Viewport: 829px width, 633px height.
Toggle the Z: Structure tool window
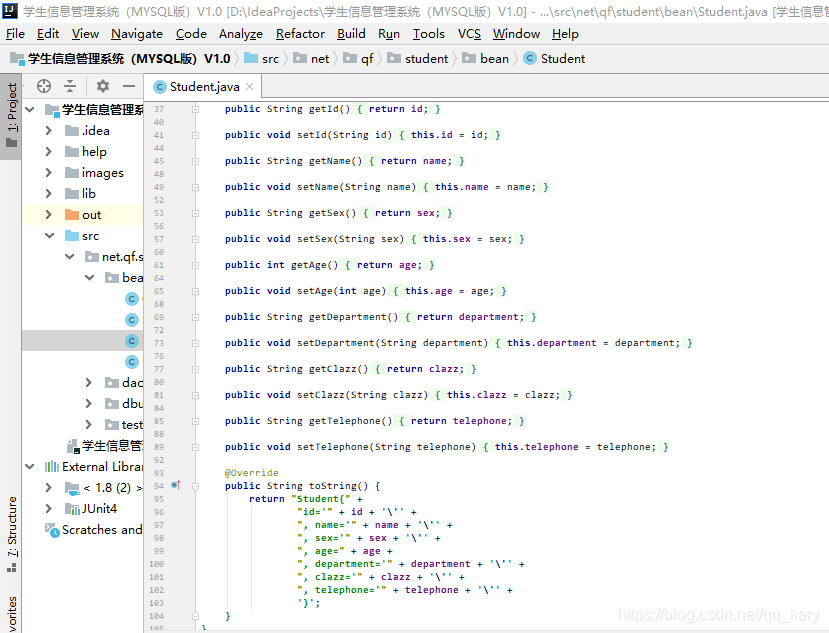click(11, 534)
